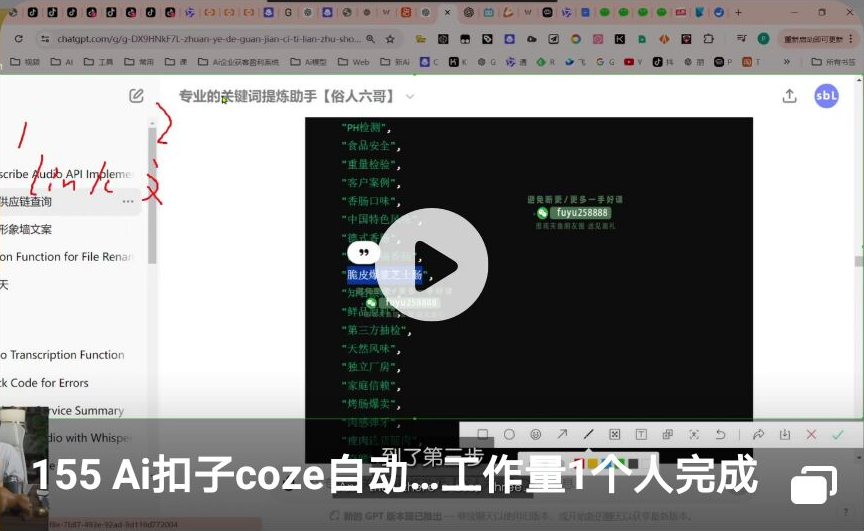Open the sbL profile avatar menu

pyautogui.click(x=826, y=96)
